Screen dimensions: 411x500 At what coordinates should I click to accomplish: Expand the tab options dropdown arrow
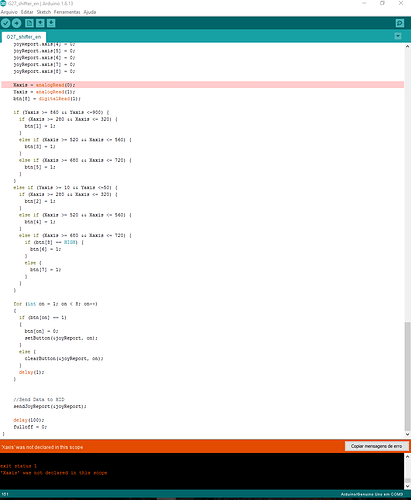pos(398,36)
